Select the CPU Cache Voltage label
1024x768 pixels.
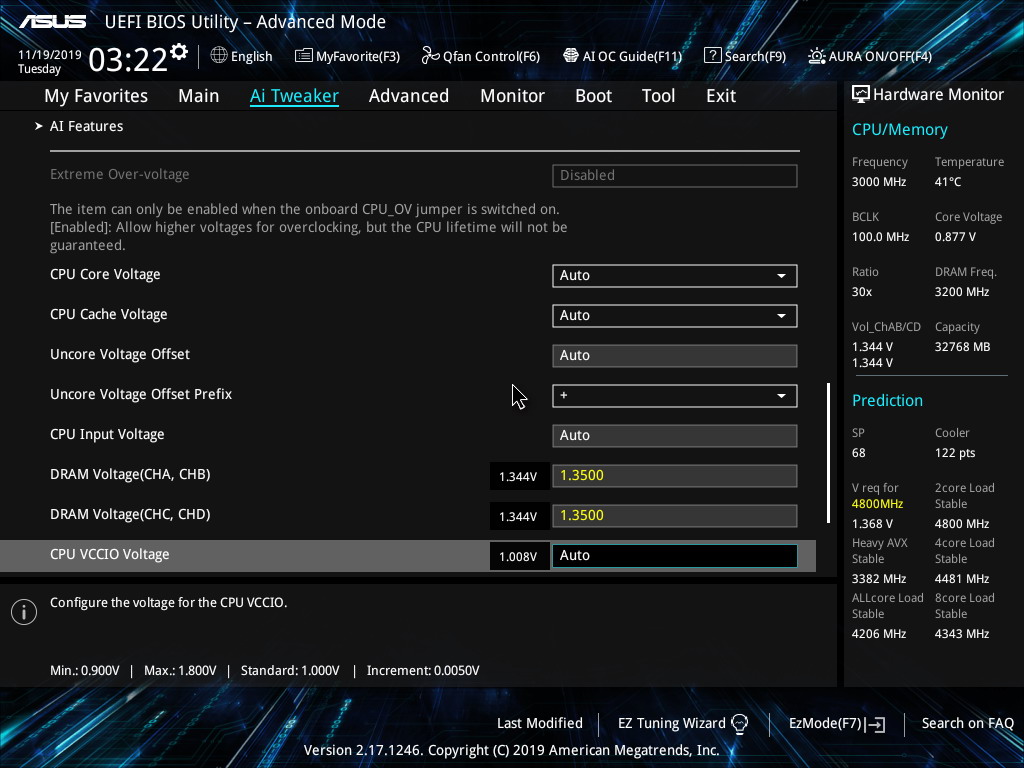(108, 314)
